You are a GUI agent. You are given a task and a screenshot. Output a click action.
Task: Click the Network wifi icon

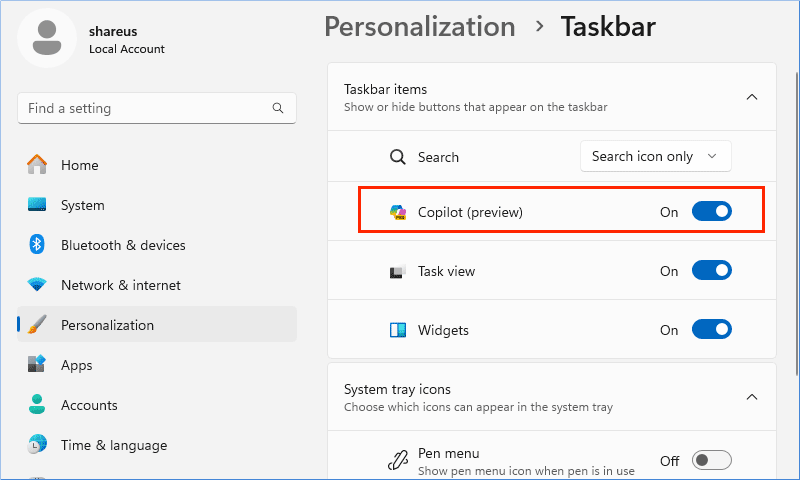pos(37,284)
